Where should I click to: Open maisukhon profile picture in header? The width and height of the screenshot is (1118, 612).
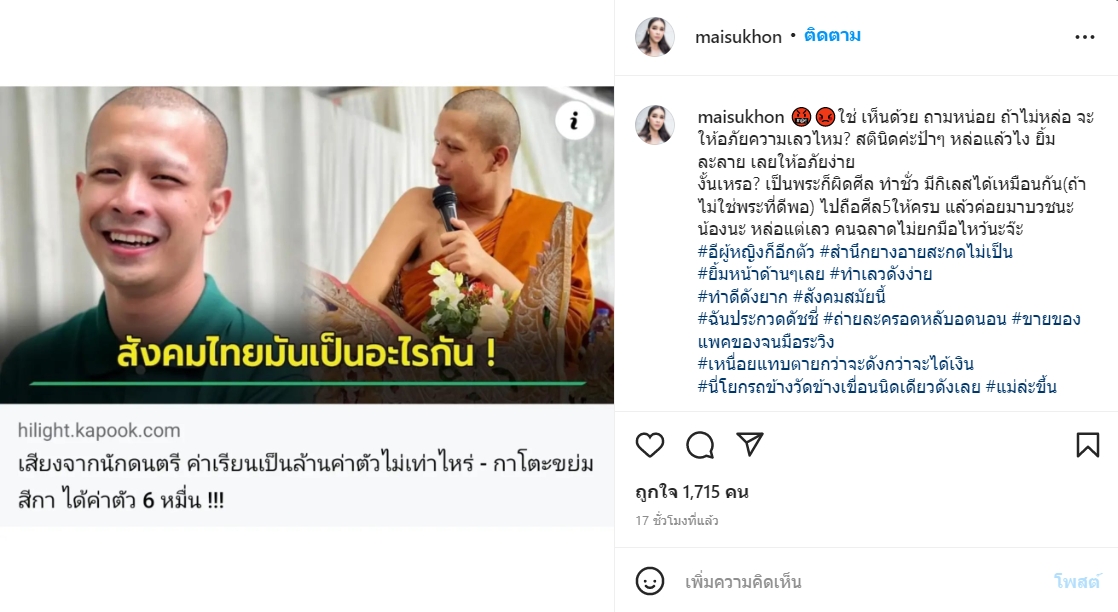(655, 36)
